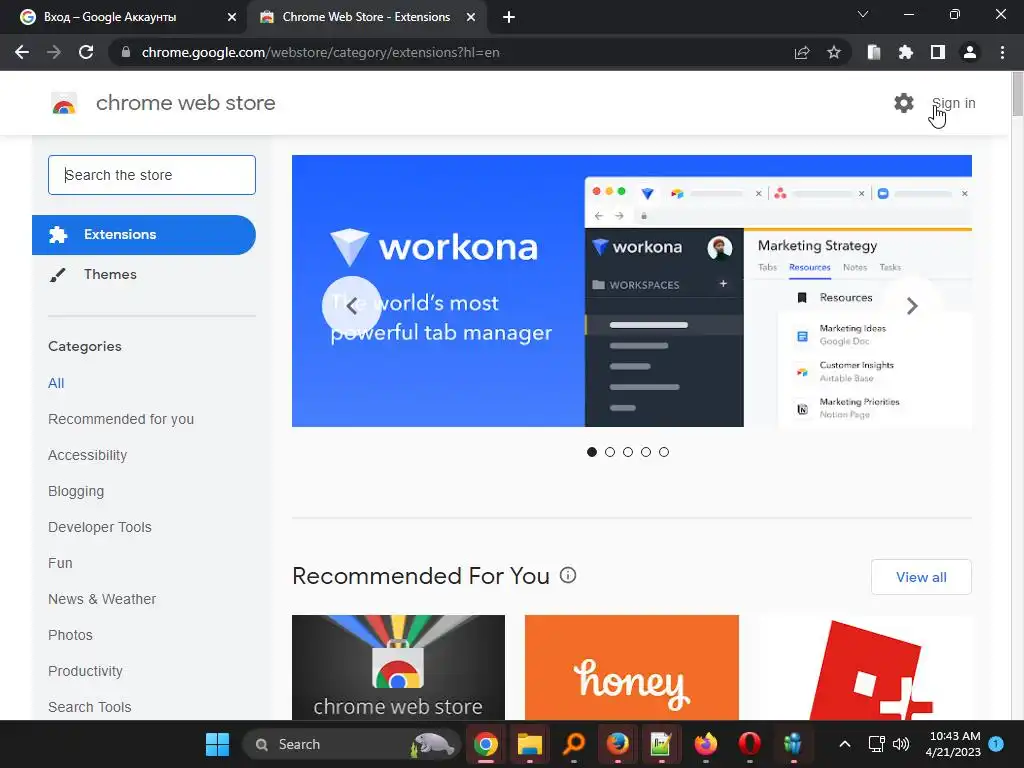Open the tab search dropdown
Image resolution: width=1024 pixels, height=768 pixels.
coord(863,14)
